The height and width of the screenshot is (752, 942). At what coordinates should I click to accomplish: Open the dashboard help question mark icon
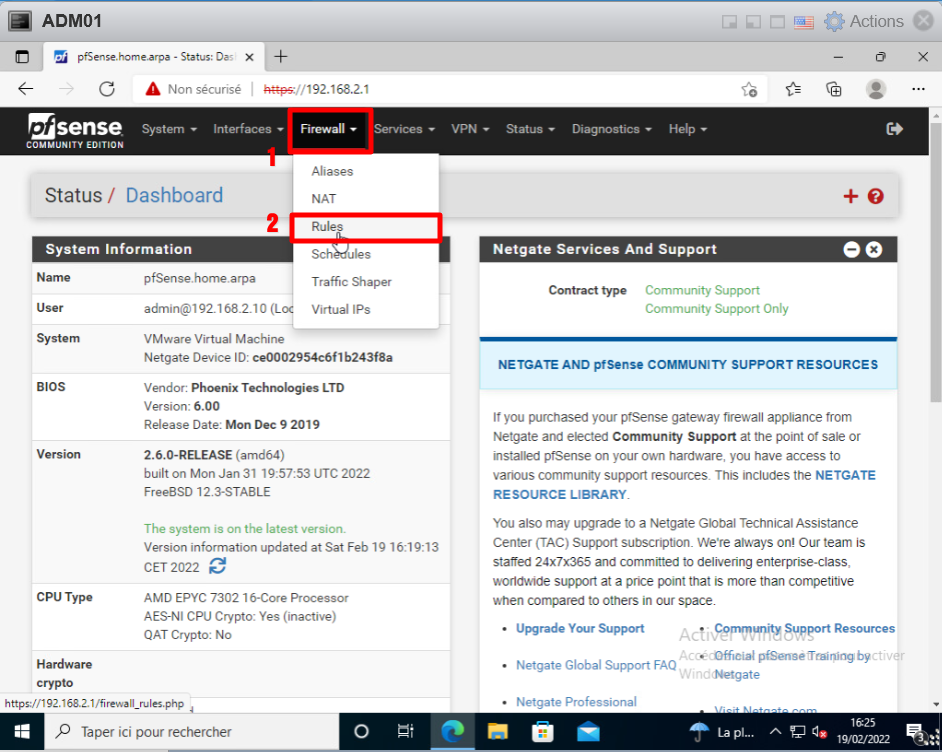pyautogui.click(x=876, y=196)
